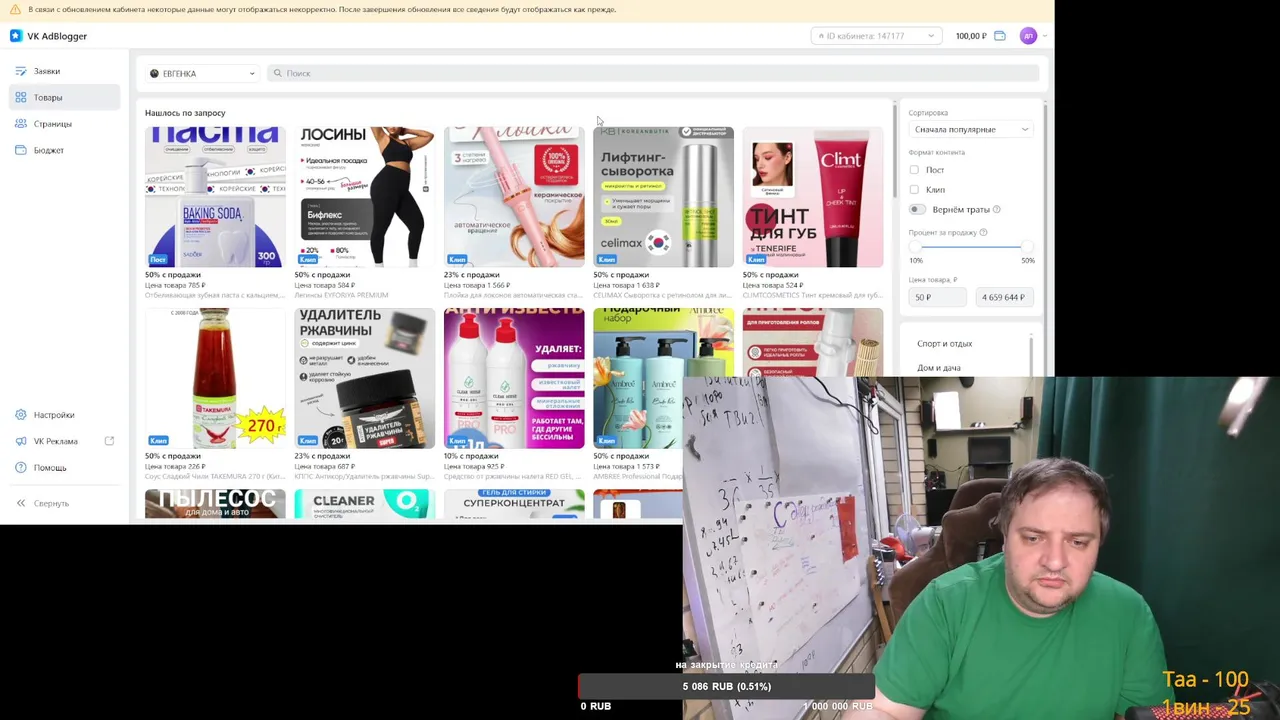This screenshot has width=1280, height=720.
Task: Click the Пост badge on toothpaste card
Action: [158, 259]
